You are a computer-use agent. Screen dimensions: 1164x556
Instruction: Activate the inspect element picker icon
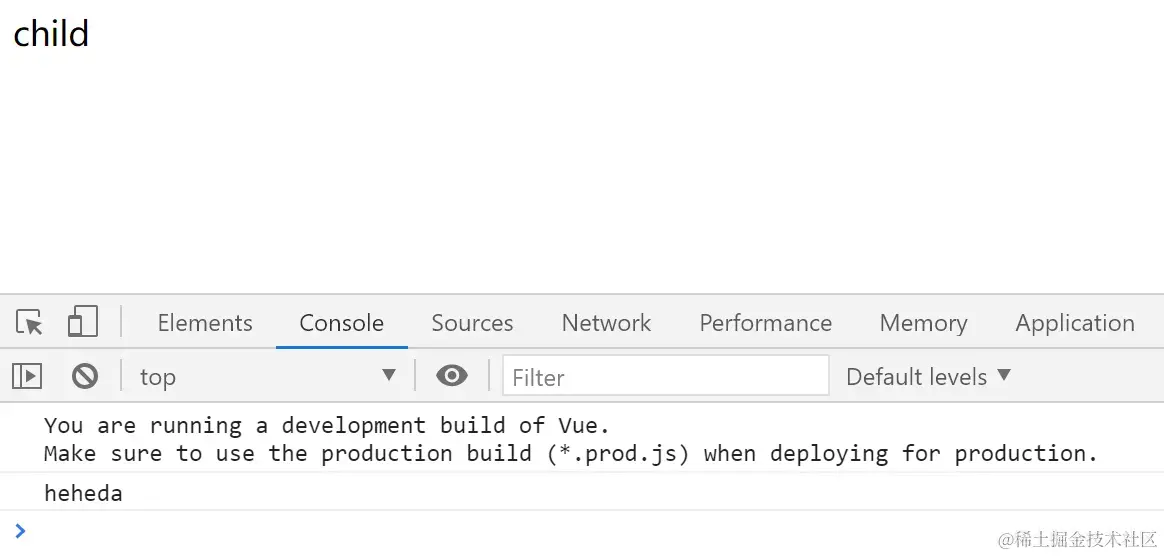pyautogui.click(x=30, y=323)
